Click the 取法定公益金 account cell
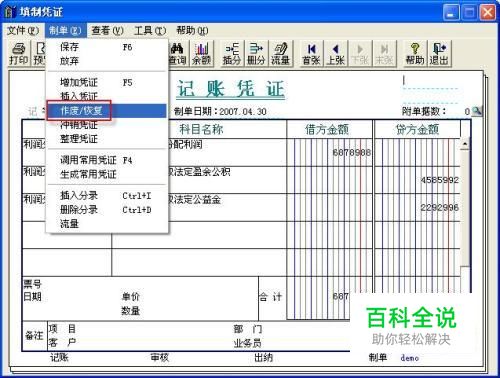 pos(227,208)
